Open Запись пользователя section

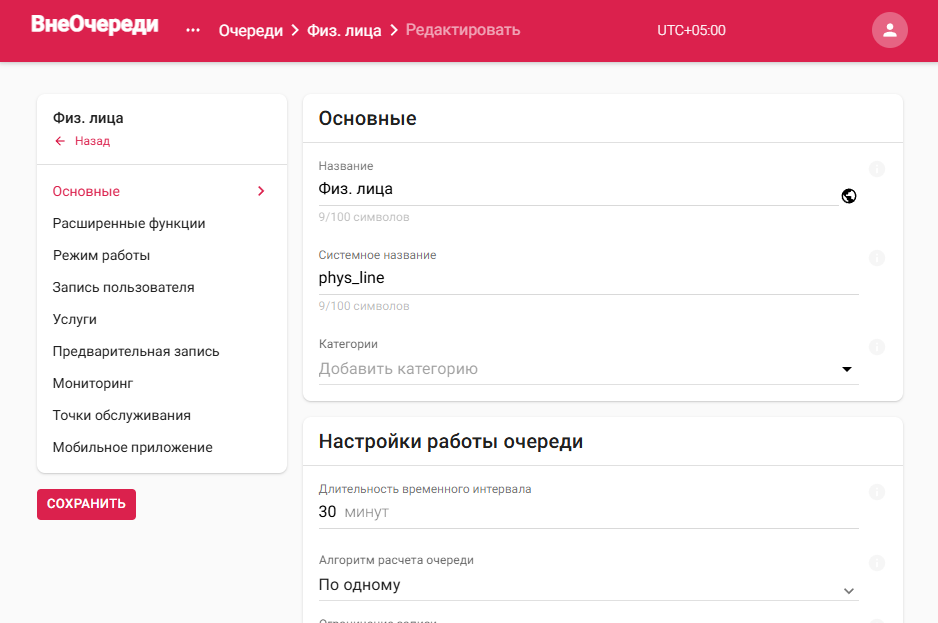[x=123, y=287]
